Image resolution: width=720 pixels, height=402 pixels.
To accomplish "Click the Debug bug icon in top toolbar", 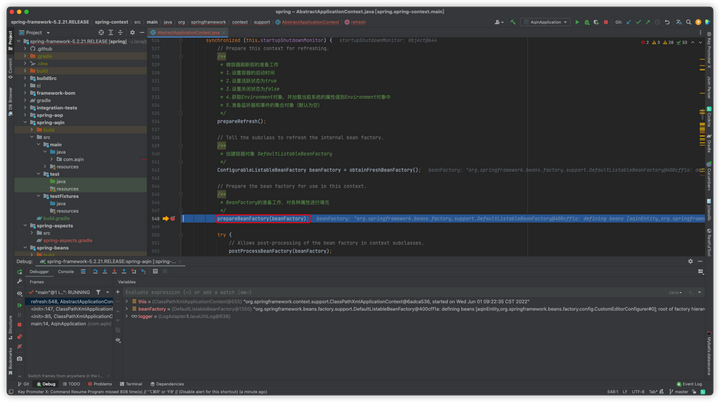I will (587, 22).
